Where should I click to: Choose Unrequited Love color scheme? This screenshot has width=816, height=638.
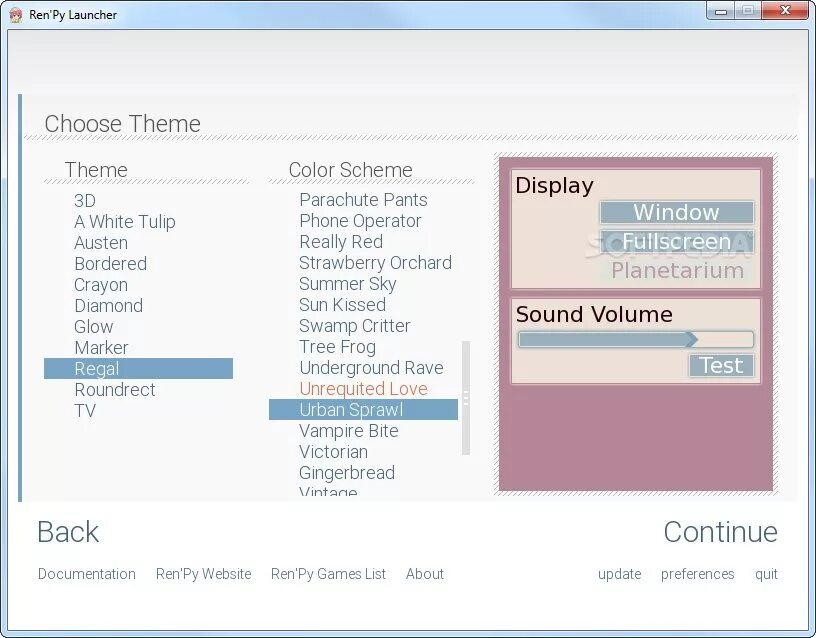coord(363,389)
